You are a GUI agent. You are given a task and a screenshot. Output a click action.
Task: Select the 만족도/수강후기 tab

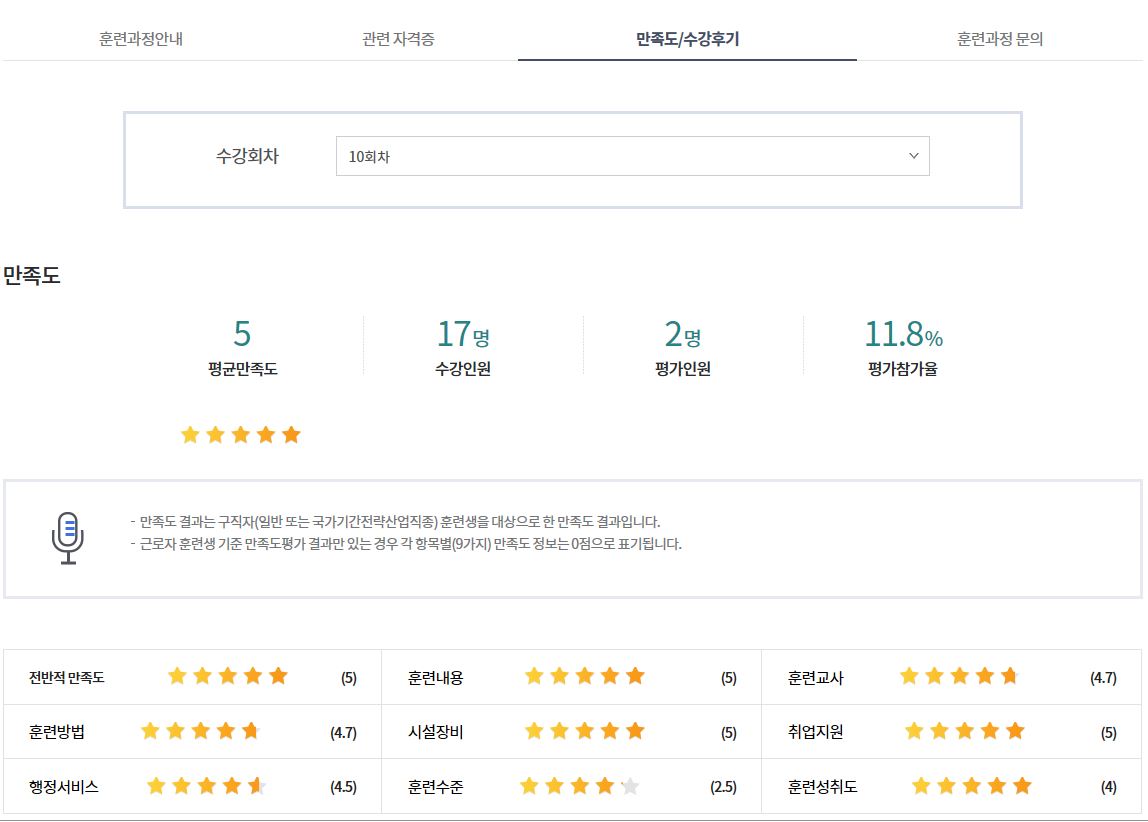[x=687, y=40]
